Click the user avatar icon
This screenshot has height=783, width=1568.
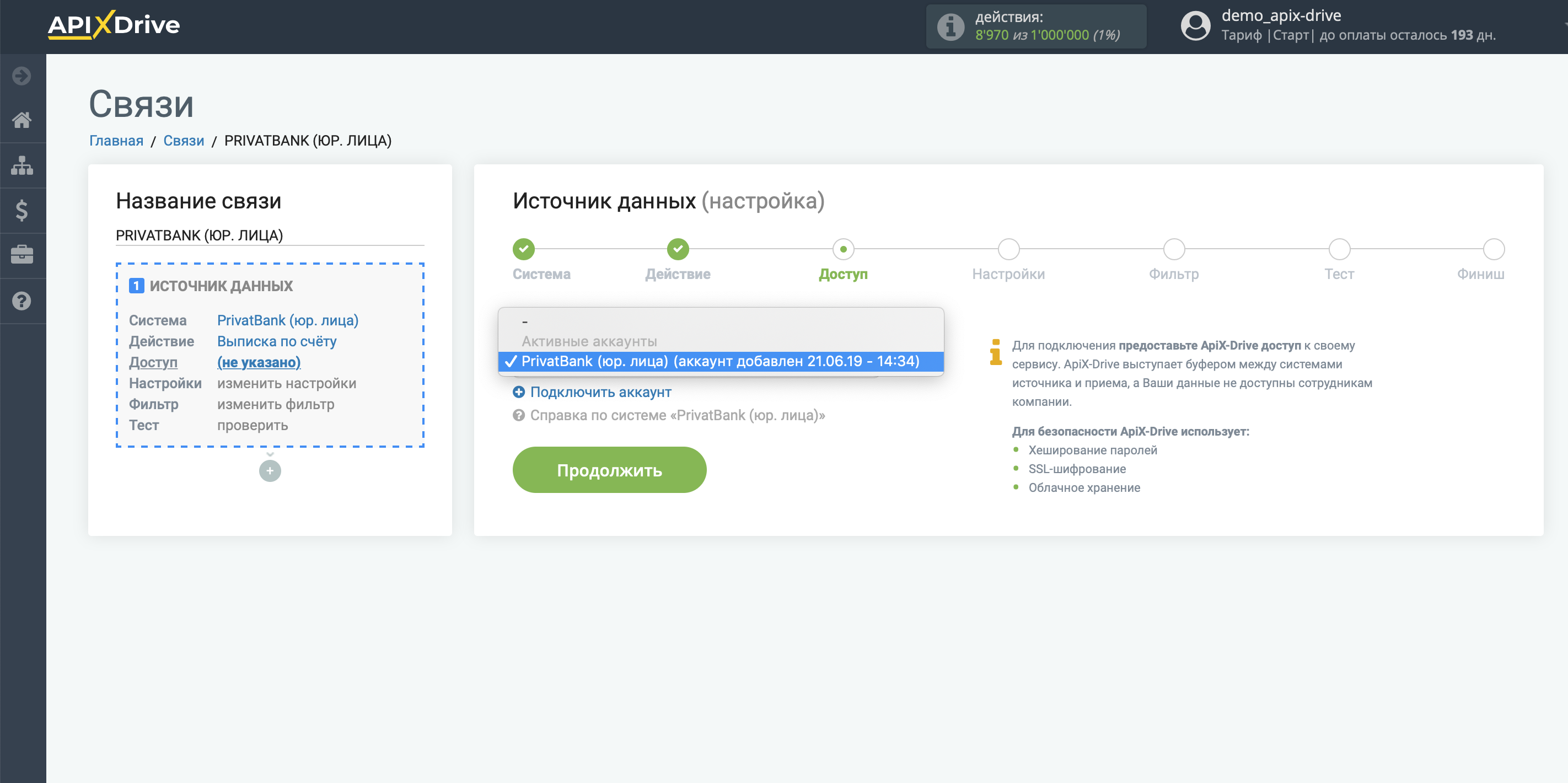(x=1195, y=26)
